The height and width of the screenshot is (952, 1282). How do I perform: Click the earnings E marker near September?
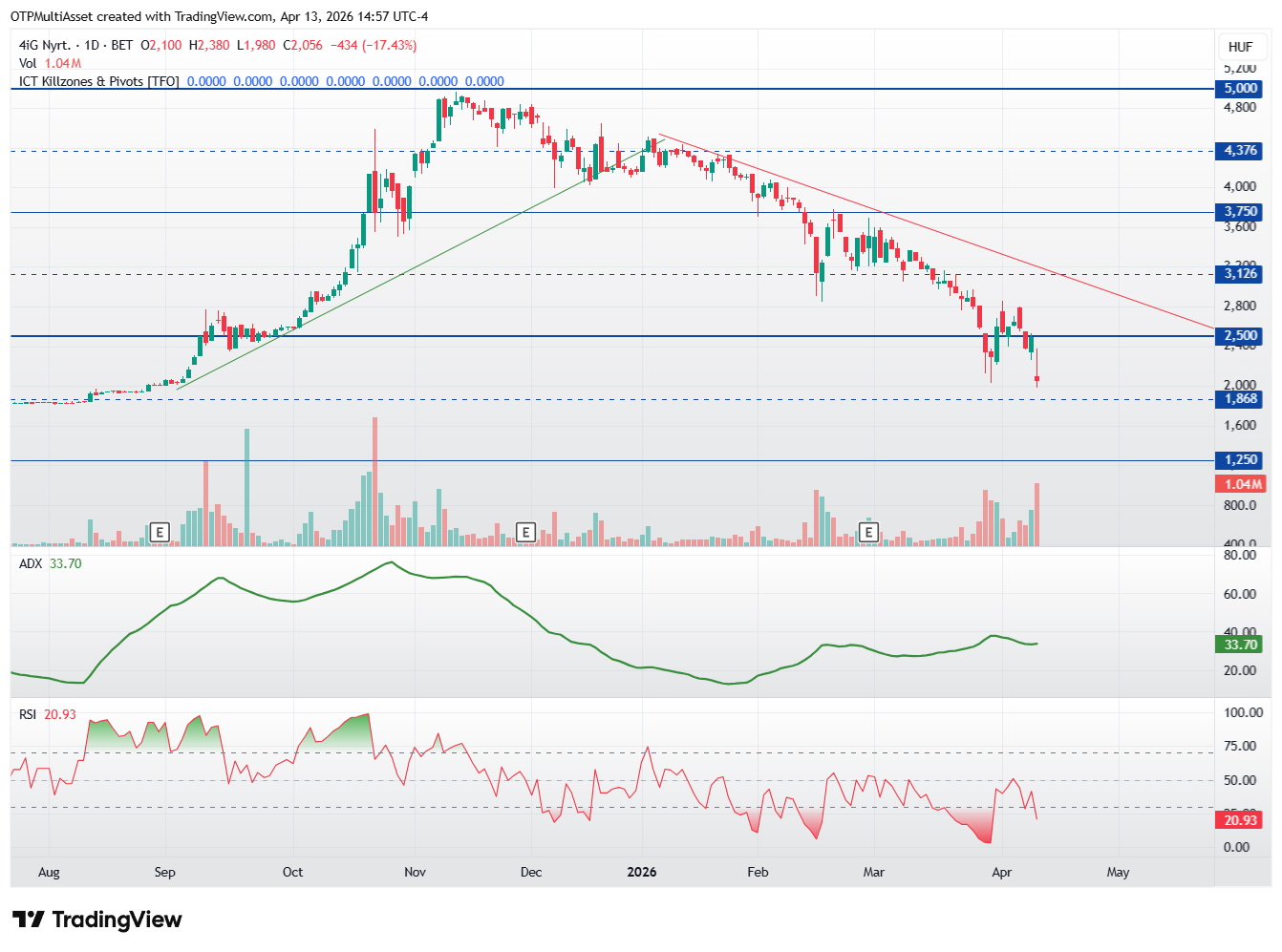click(160, 532)
